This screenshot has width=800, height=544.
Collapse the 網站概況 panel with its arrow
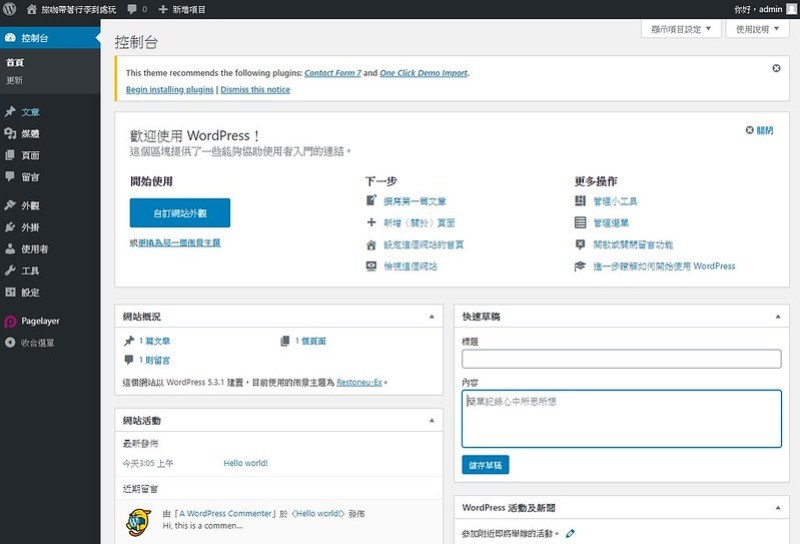point(432,316)
